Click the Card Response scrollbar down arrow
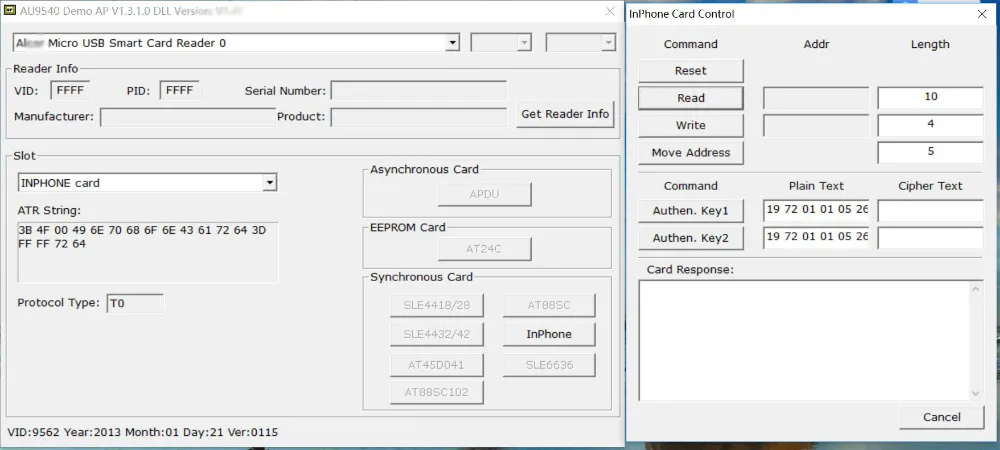Image resolution: width=1000 pixels, height=450 pixels. point(975,393)
